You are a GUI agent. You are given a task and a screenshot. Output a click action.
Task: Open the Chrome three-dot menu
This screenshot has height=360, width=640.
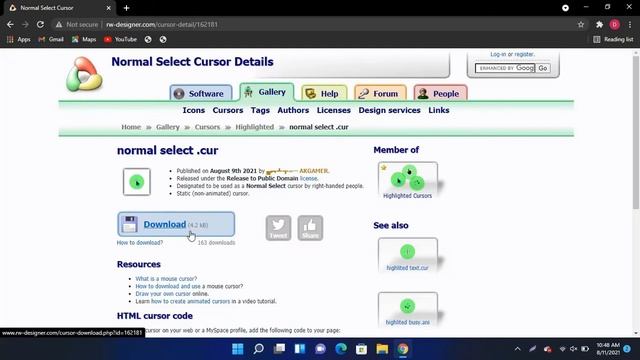[x=630, y=24]
